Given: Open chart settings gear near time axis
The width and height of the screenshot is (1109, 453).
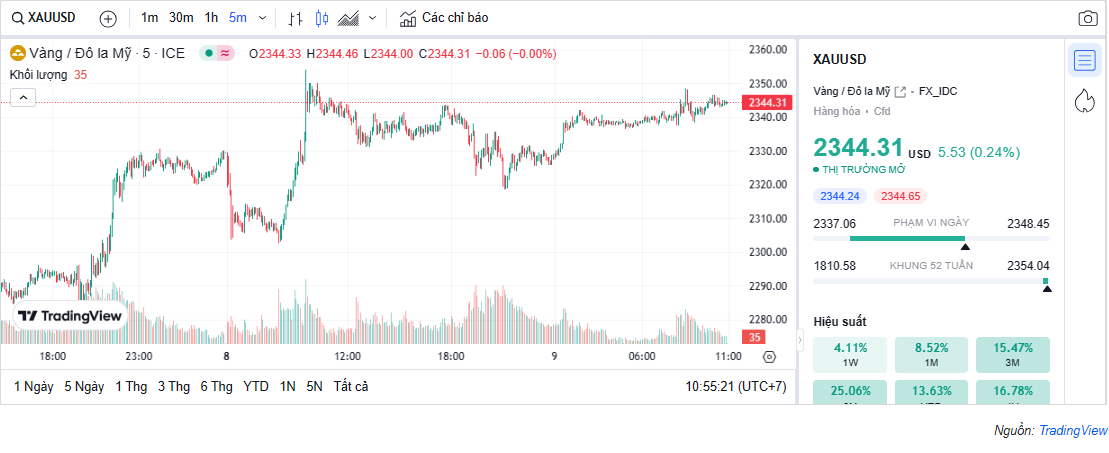Looking at the screenshot, I should tap(769, 357).
